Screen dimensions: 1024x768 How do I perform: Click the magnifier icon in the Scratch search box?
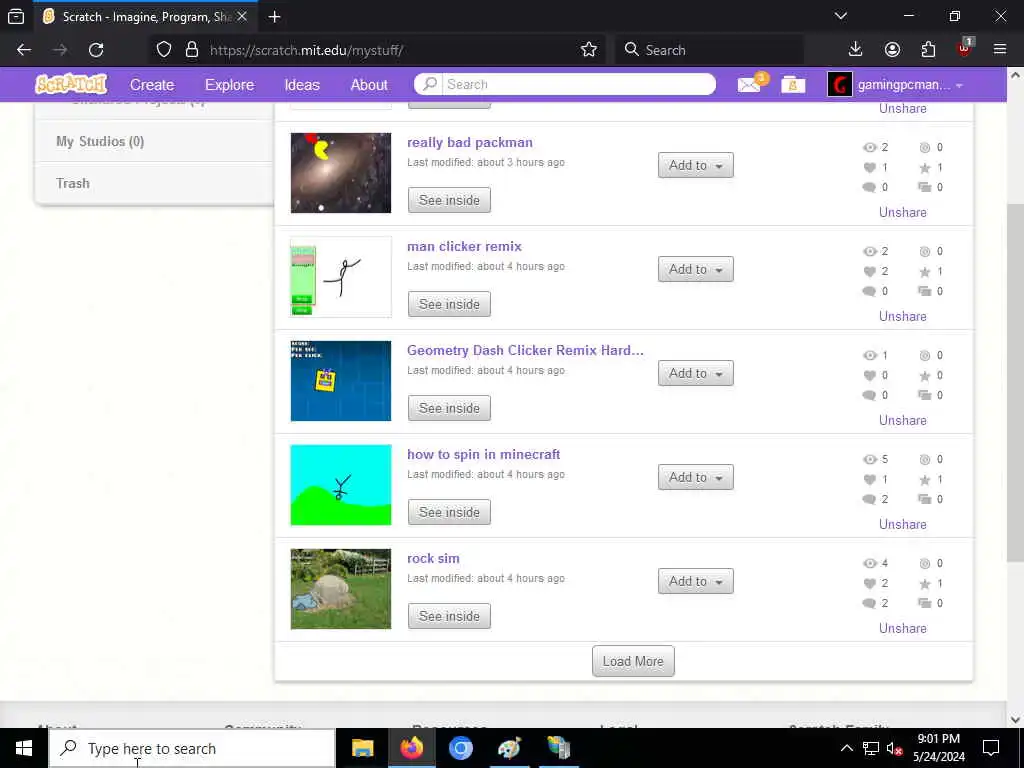[430, 84]
